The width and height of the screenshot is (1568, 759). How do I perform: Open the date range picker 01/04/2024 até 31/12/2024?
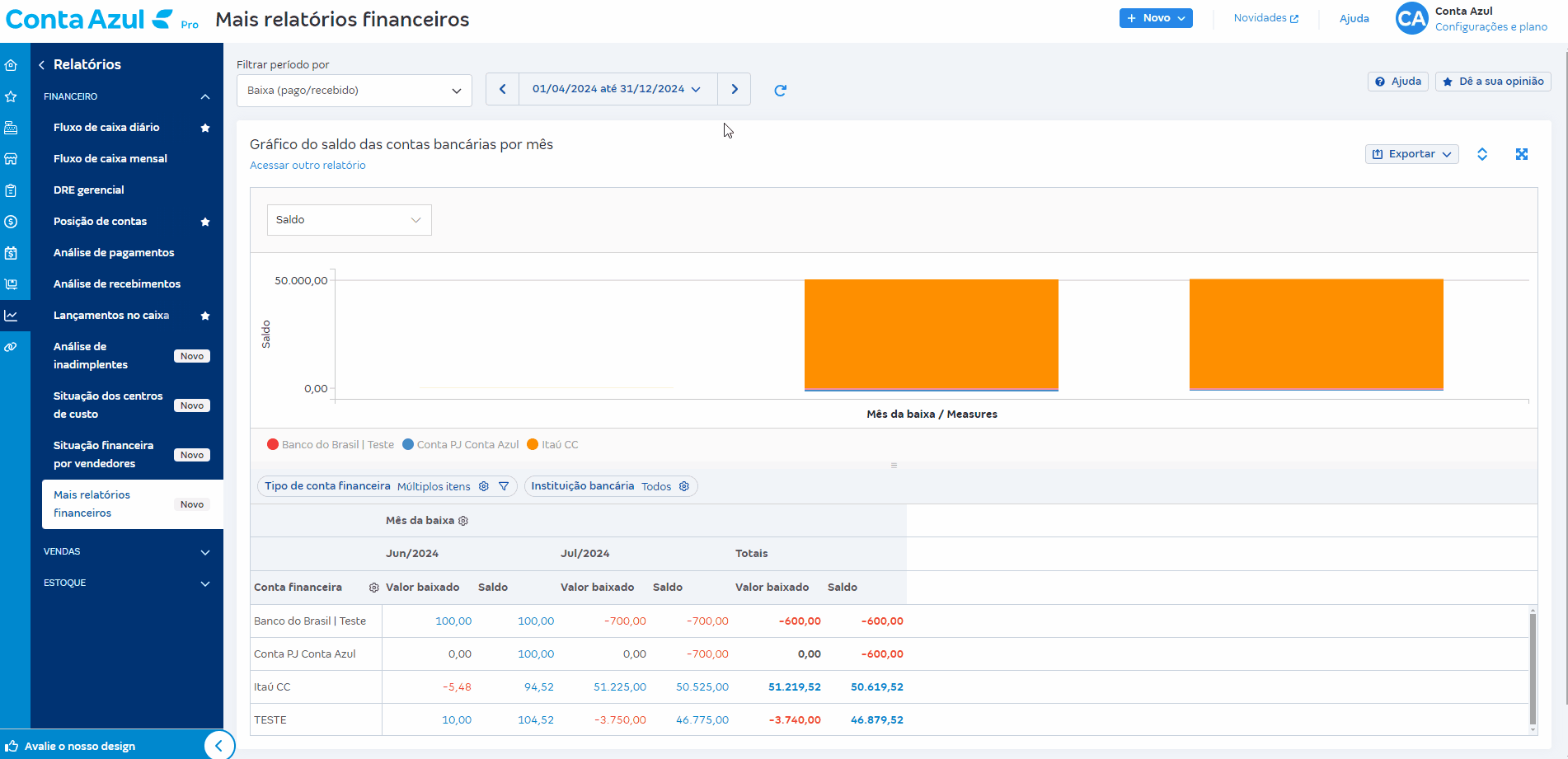[x=617, y=89]
